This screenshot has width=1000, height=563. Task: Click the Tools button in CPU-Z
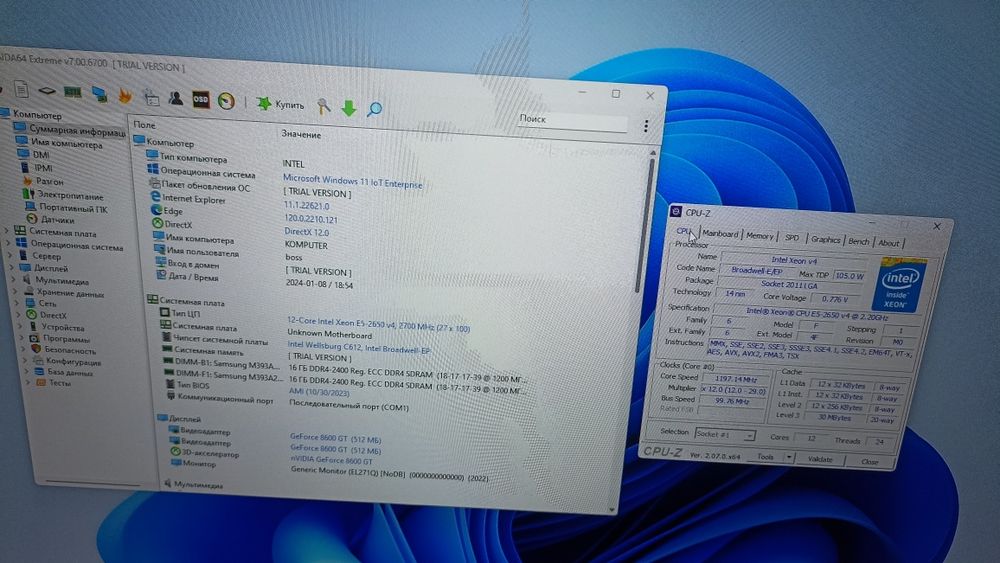pos(765,457)
